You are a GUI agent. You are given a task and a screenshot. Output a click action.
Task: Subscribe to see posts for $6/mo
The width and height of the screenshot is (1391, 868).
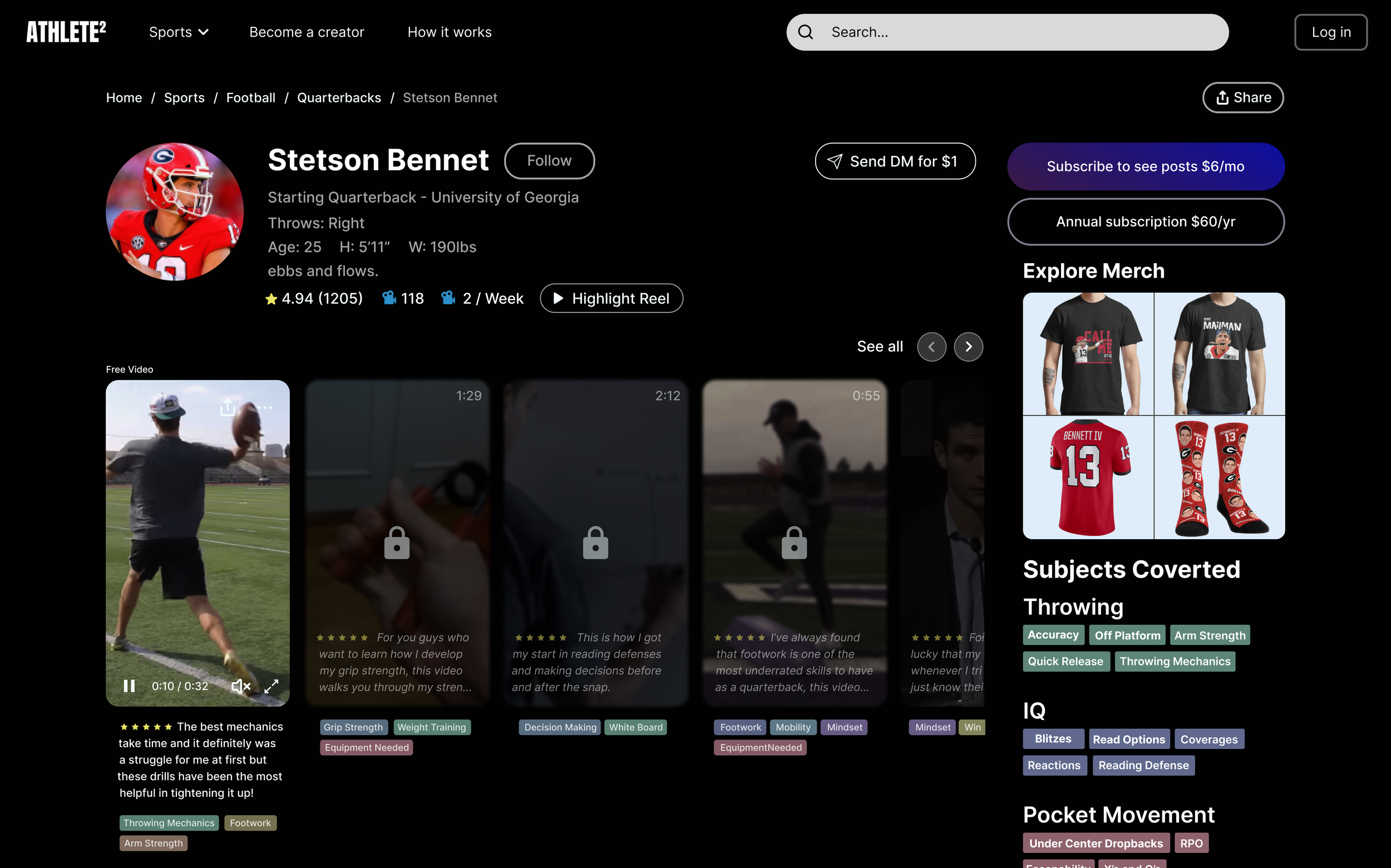pos(1145,166)
